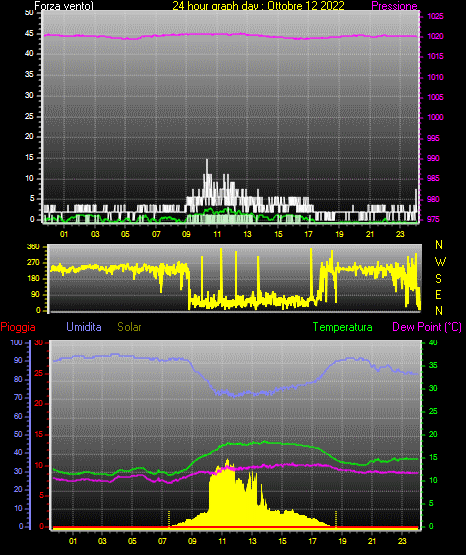Click hour 19 on the bottom graph axis
This screenshot has height=555, width=466.
click(342, 541)
